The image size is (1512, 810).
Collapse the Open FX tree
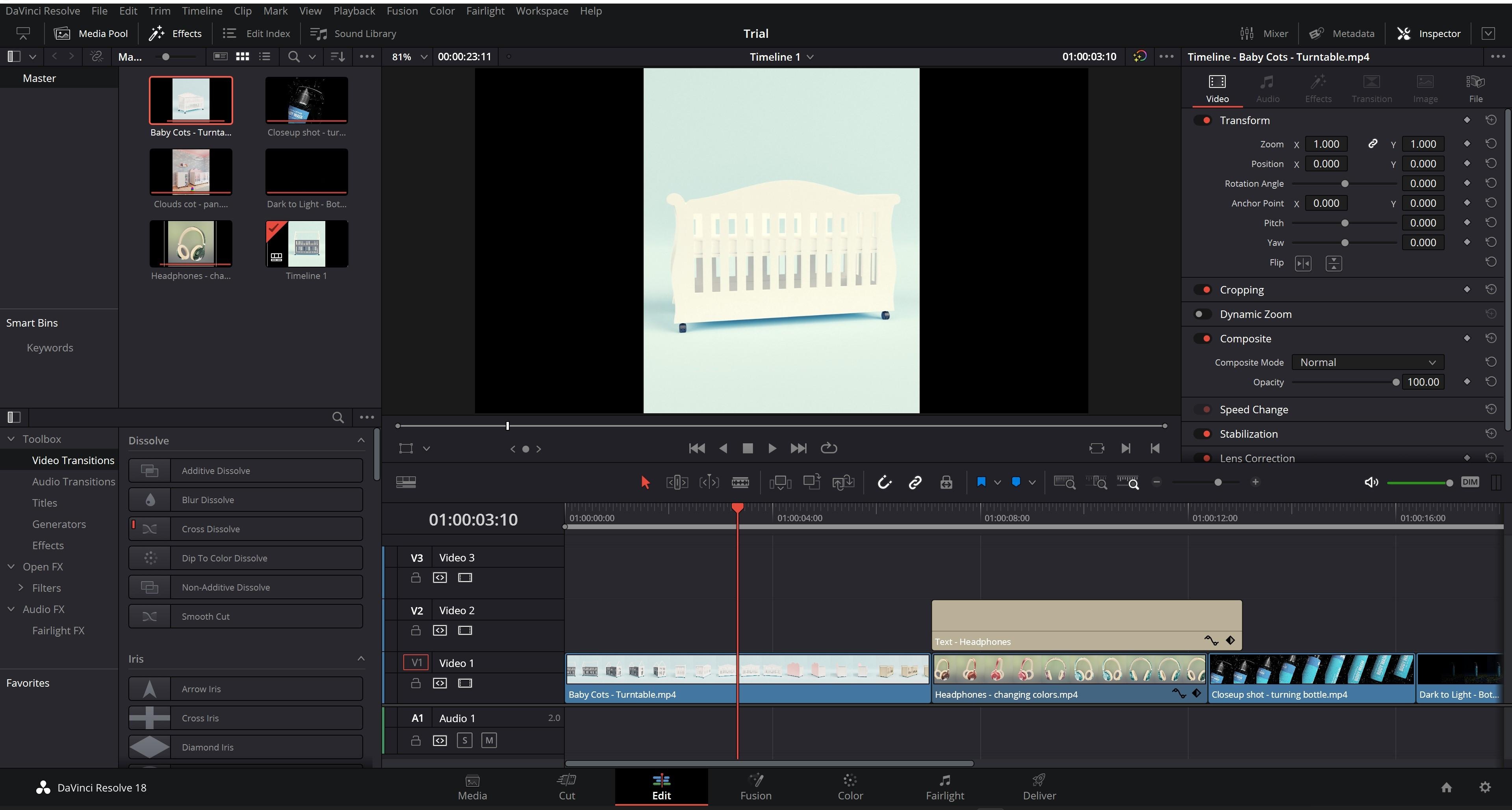point(11,567)
